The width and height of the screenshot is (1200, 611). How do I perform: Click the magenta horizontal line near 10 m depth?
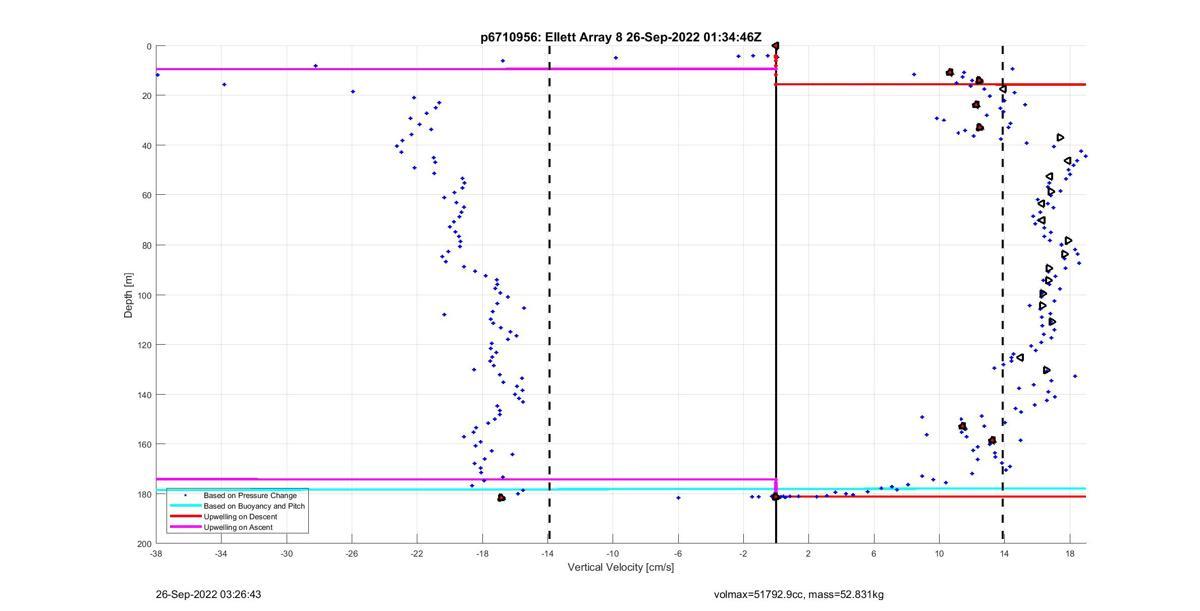click(x=466, y=69)
